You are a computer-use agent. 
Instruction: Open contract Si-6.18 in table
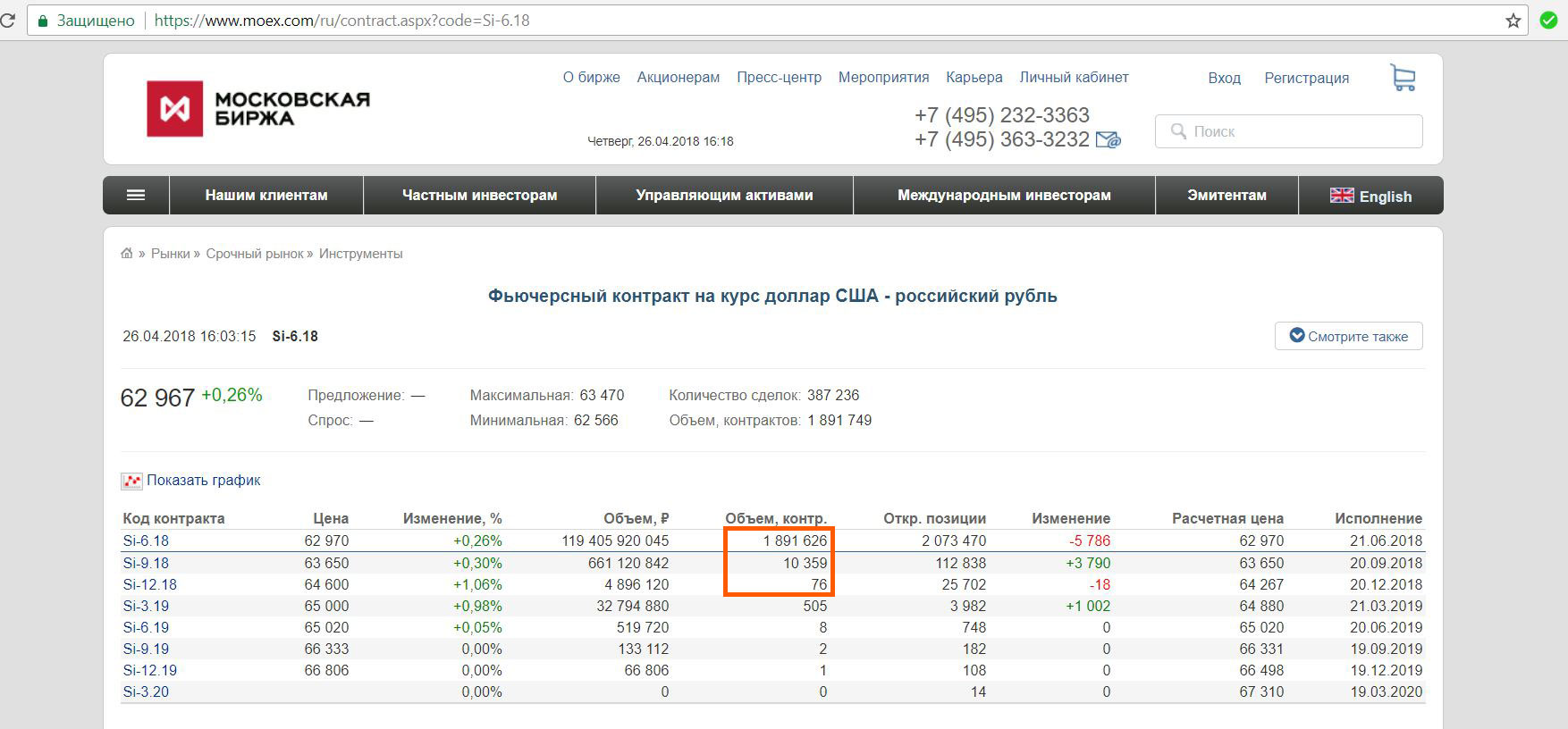tap(146, 540)
